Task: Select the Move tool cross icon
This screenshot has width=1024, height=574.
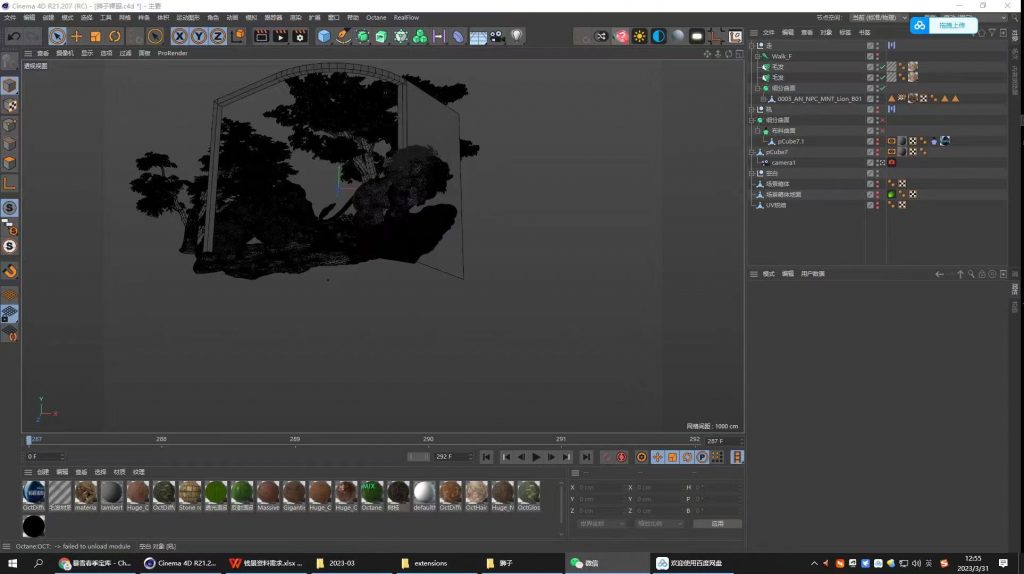Action: 76,37
